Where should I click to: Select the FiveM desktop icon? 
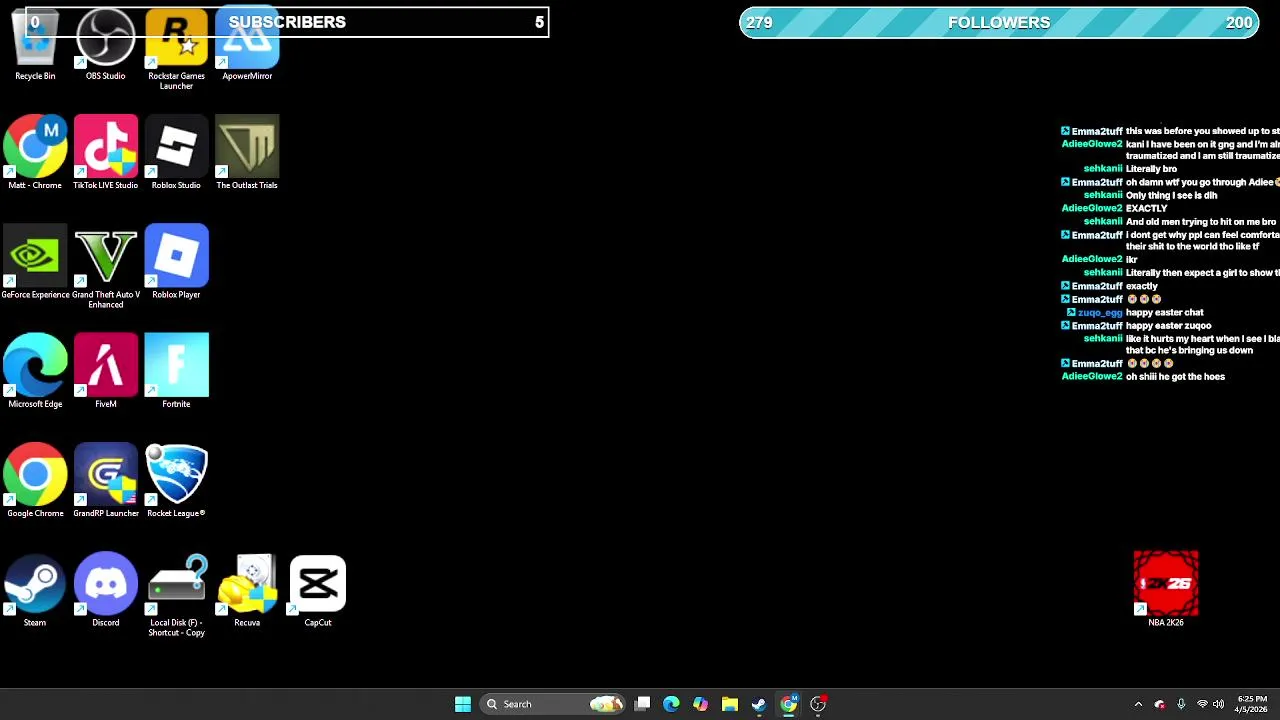pos(105,371)
